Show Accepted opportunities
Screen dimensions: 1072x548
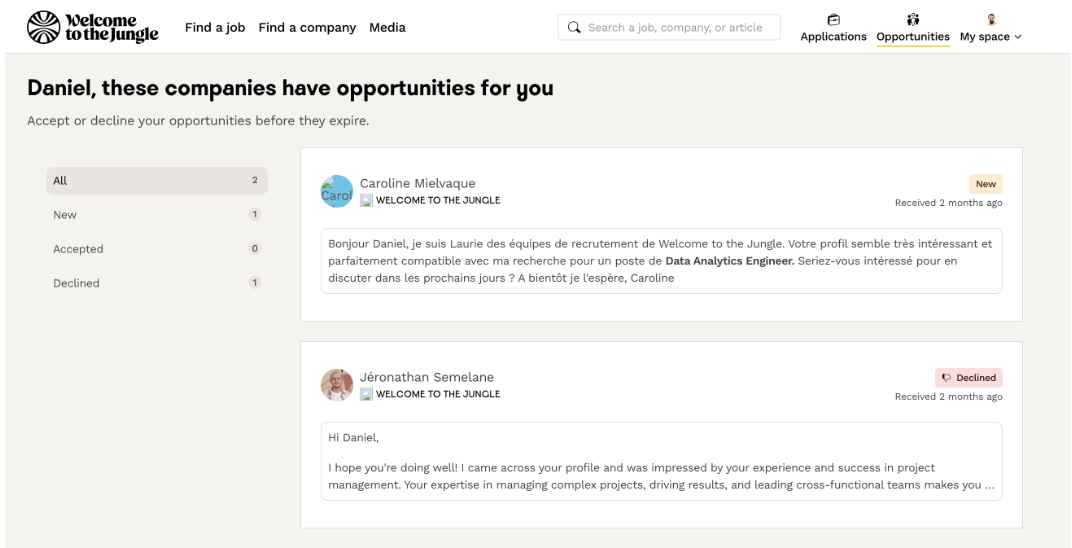tap(156, 249)
